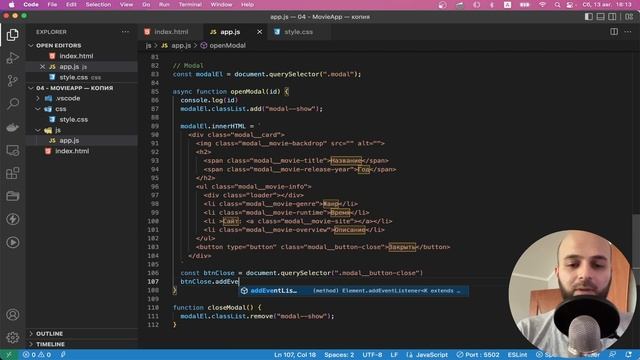Open the Manage gear icon
Image resolution: width=640 pixels, height=360 pixels.
click(13, 338)
